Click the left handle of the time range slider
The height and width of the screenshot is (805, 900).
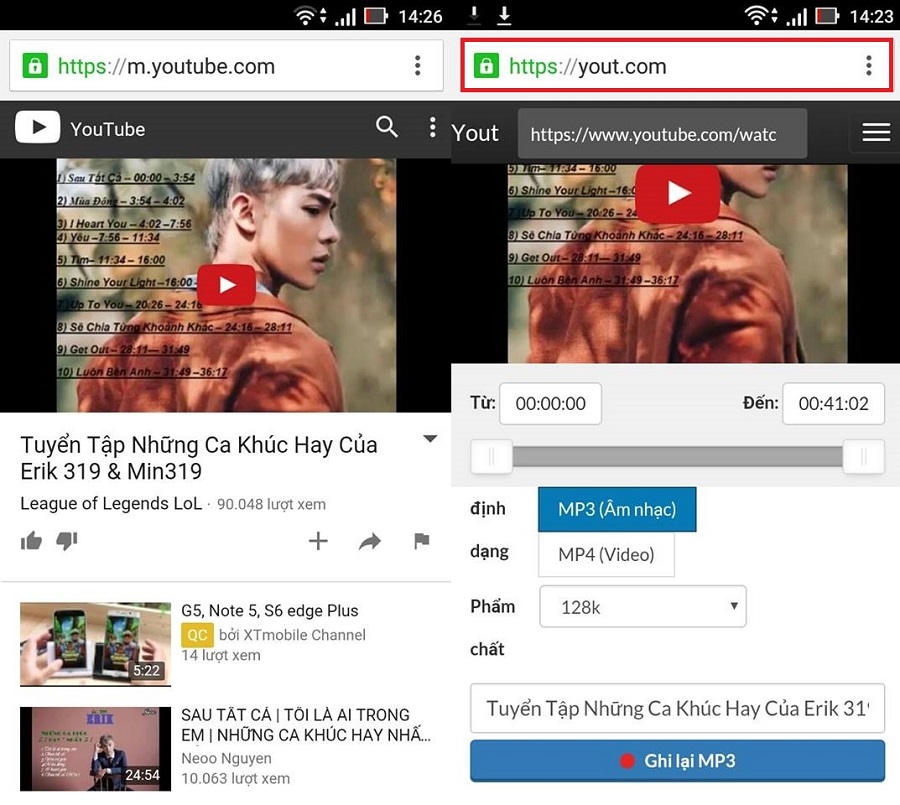click(492, 456)
